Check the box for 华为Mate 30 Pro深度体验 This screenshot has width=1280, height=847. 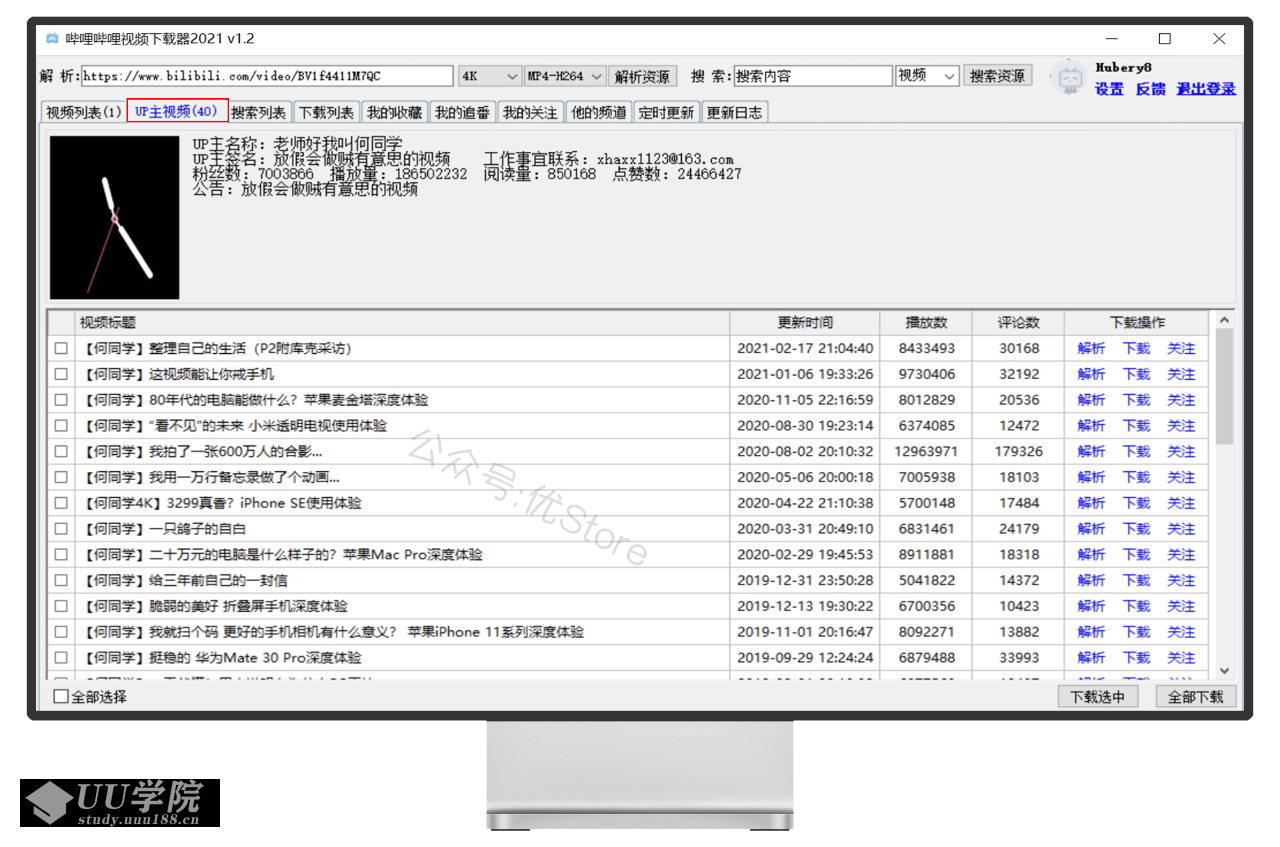(61, 658)
